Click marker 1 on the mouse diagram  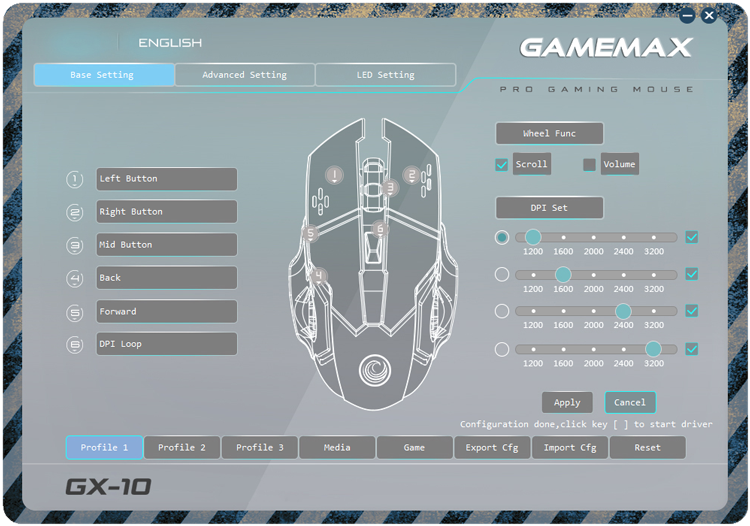point(334,175)
